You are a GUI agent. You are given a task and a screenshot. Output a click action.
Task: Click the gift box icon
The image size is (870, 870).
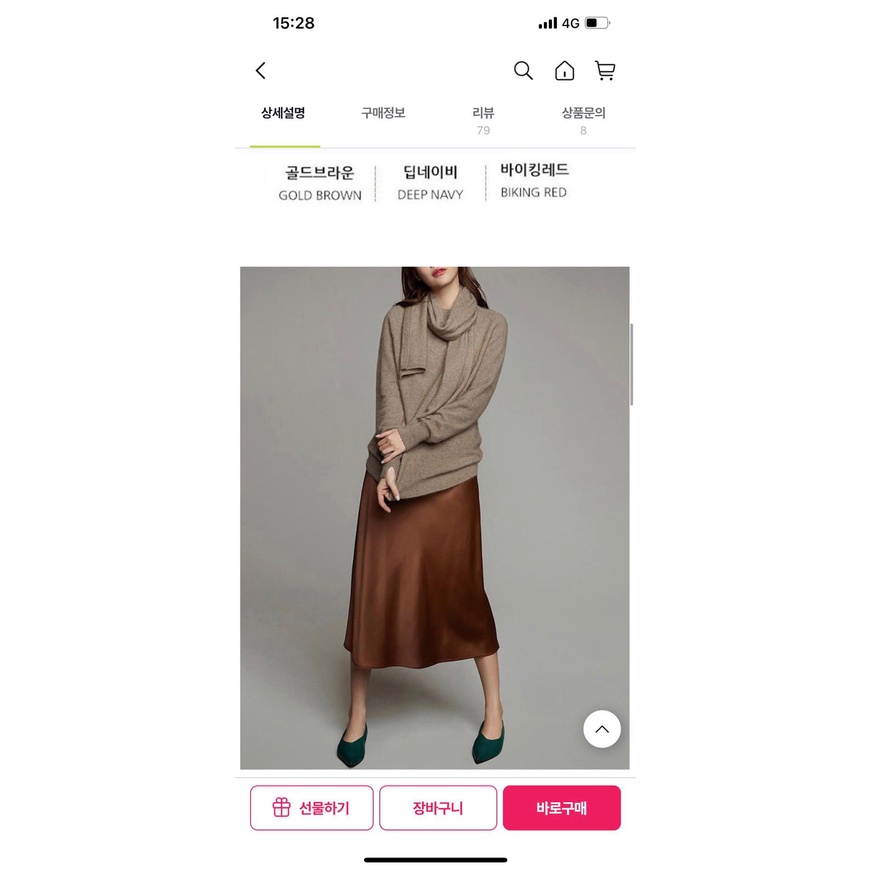[281, 807]
